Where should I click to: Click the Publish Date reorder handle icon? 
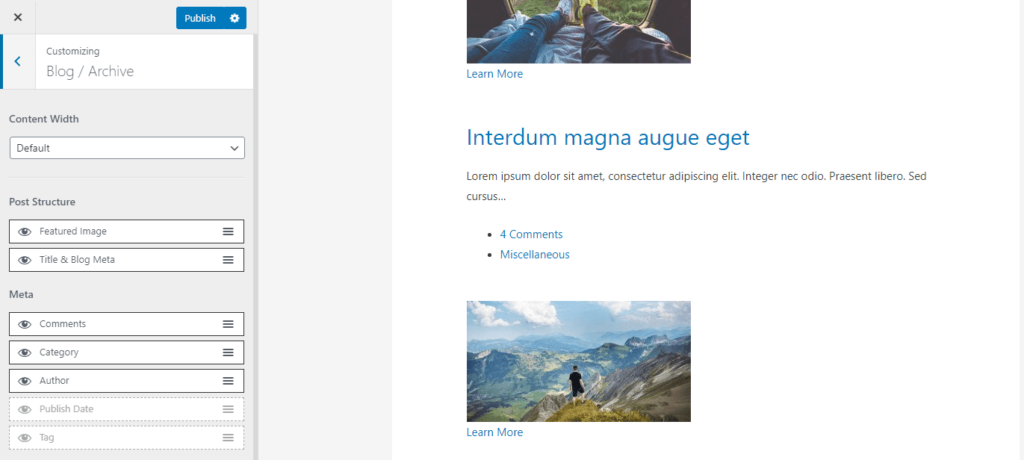click(228, 409)
